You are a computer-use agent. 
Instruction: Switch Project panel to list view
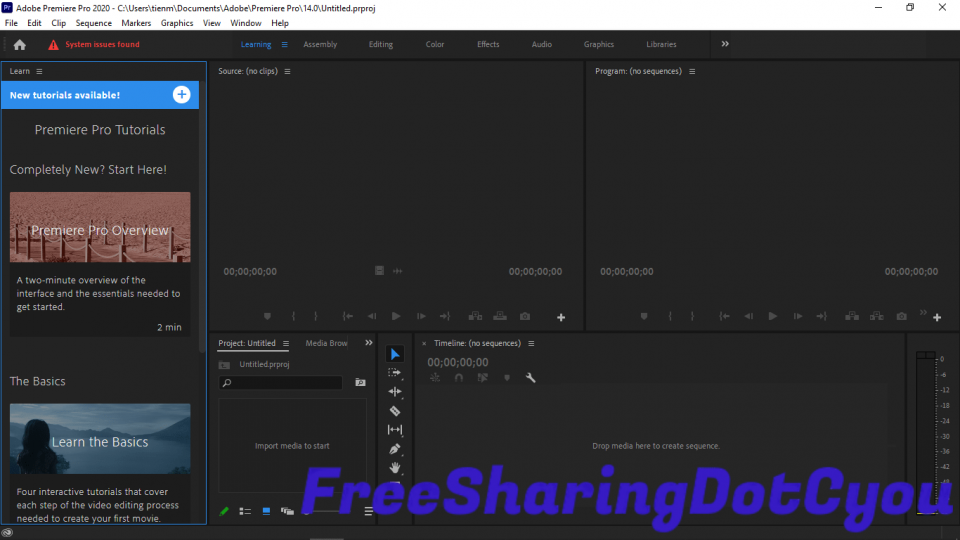(x=245, y=511)
